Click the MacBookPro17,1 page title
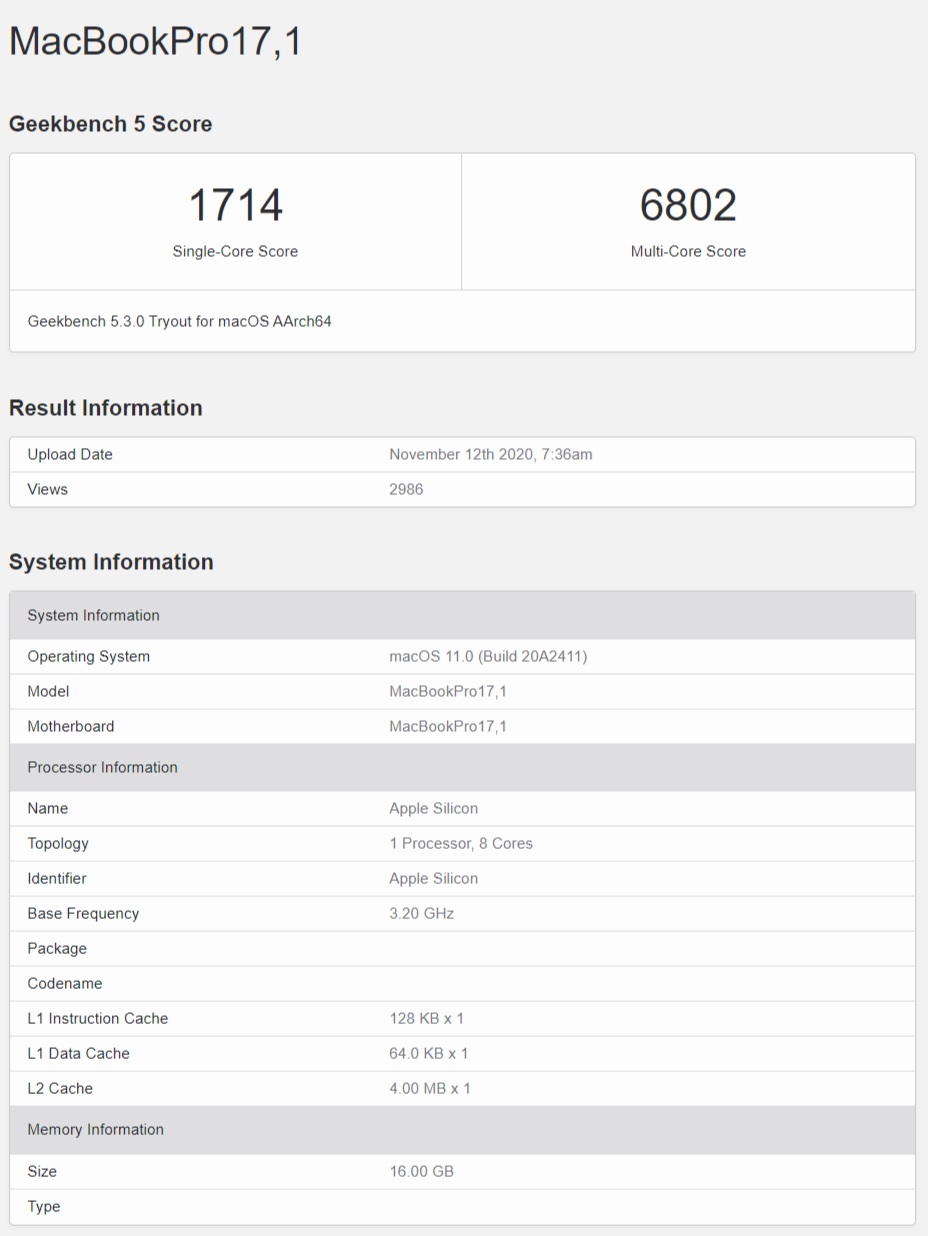This screenshot has height=1236, width=928. 155,42
